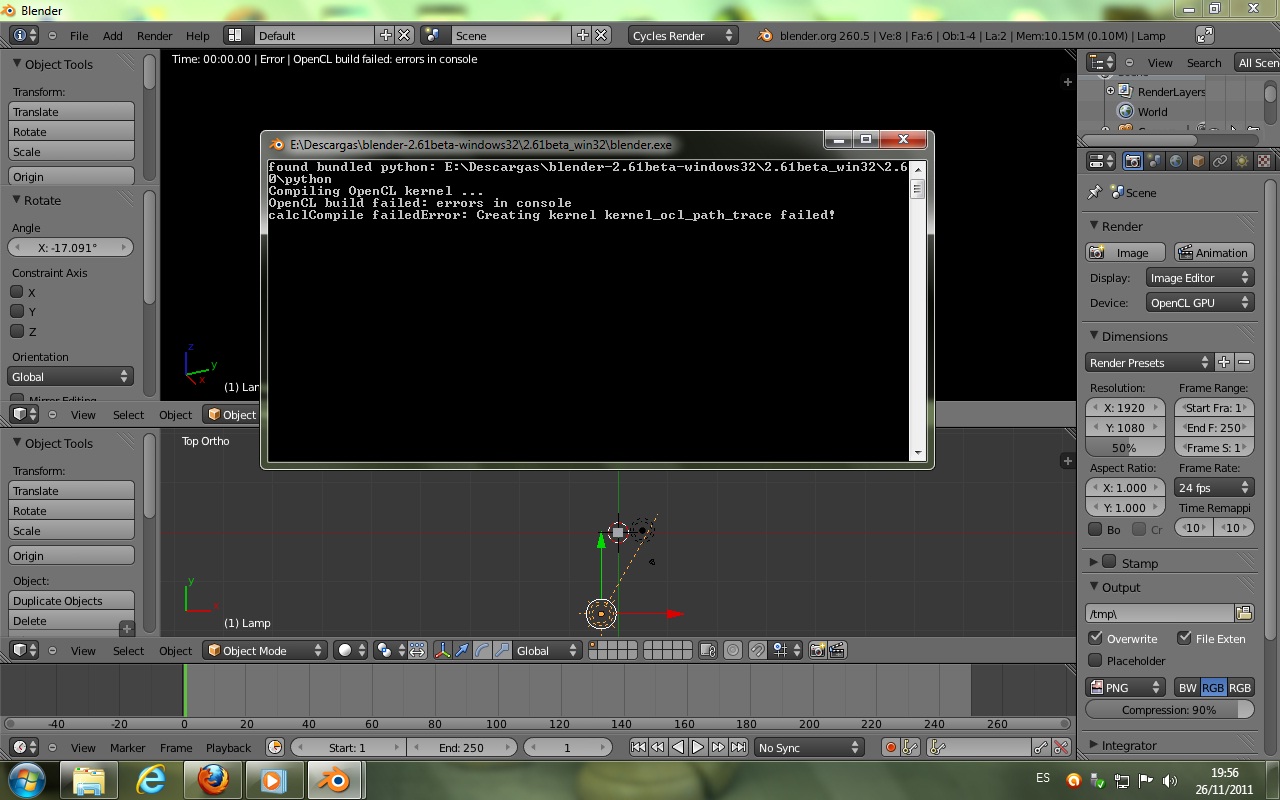Adjust the resolution 50% percentage slider
The height and width of the screenshot is (800, 1280).
pos(1125,447)
